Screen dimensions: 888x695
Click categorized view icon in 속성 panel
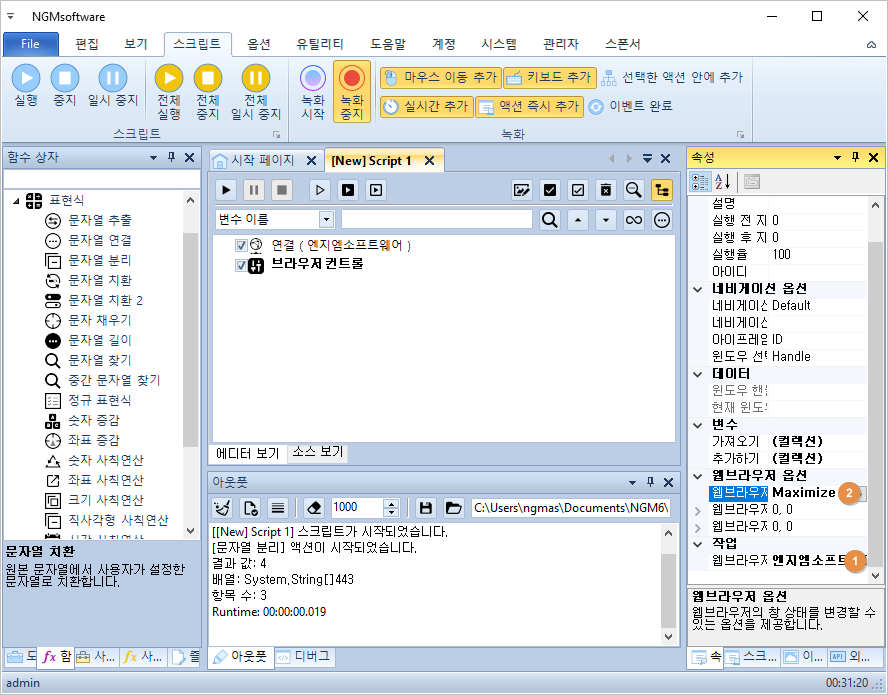tap(700, 182)
